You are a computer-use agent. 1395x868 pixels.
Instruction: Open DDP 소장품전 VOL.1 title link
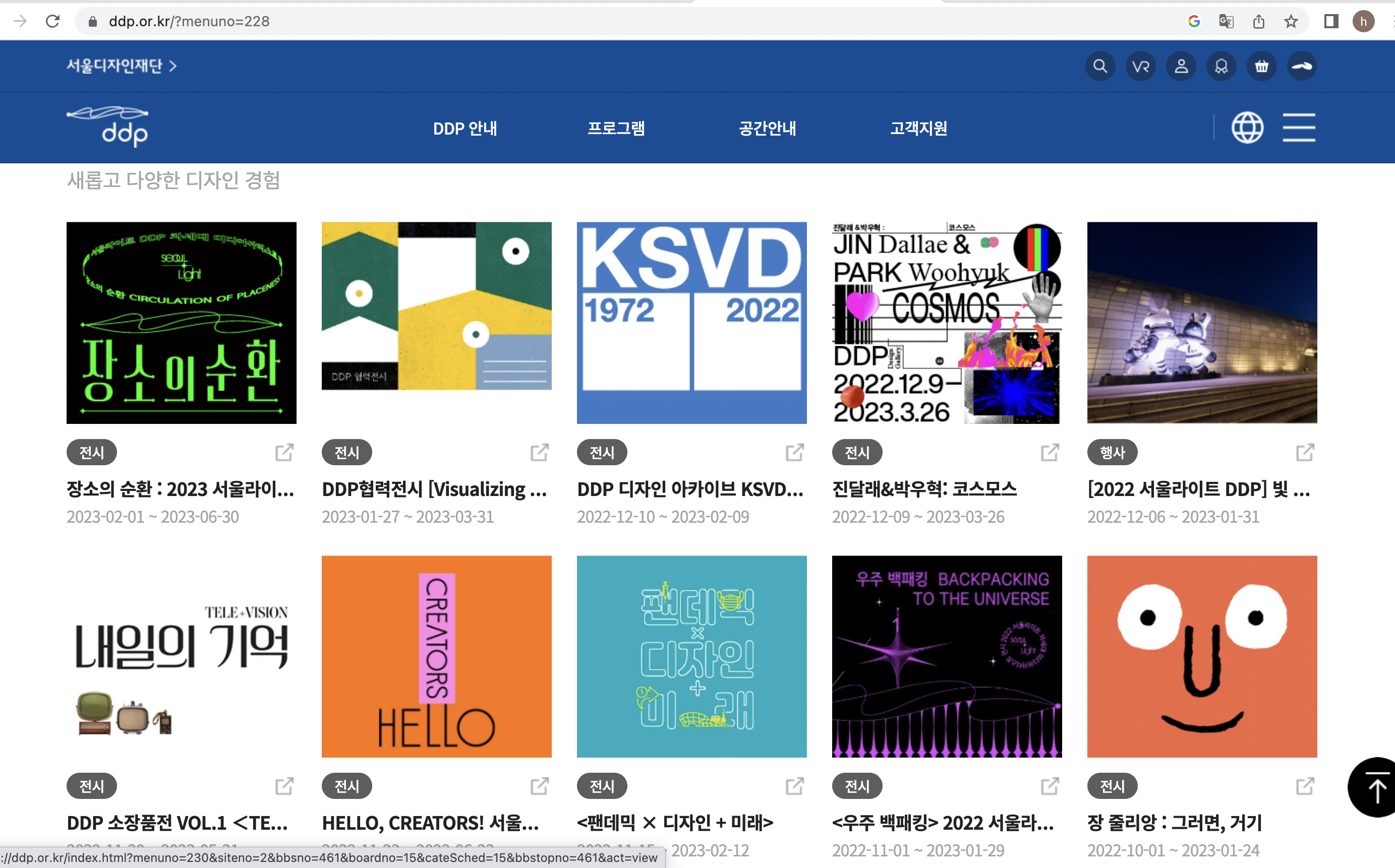point(178,823)
